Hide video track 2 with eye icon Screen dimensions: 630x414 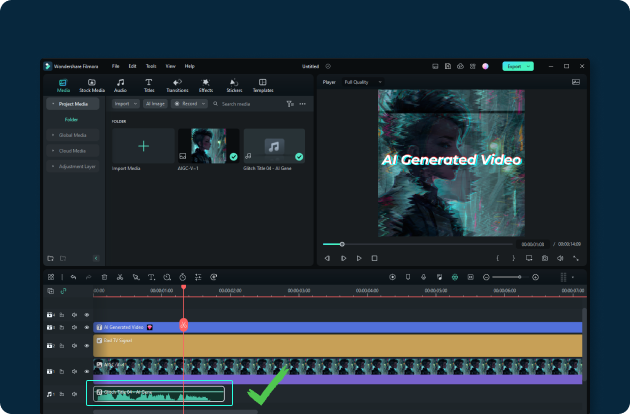86,346
